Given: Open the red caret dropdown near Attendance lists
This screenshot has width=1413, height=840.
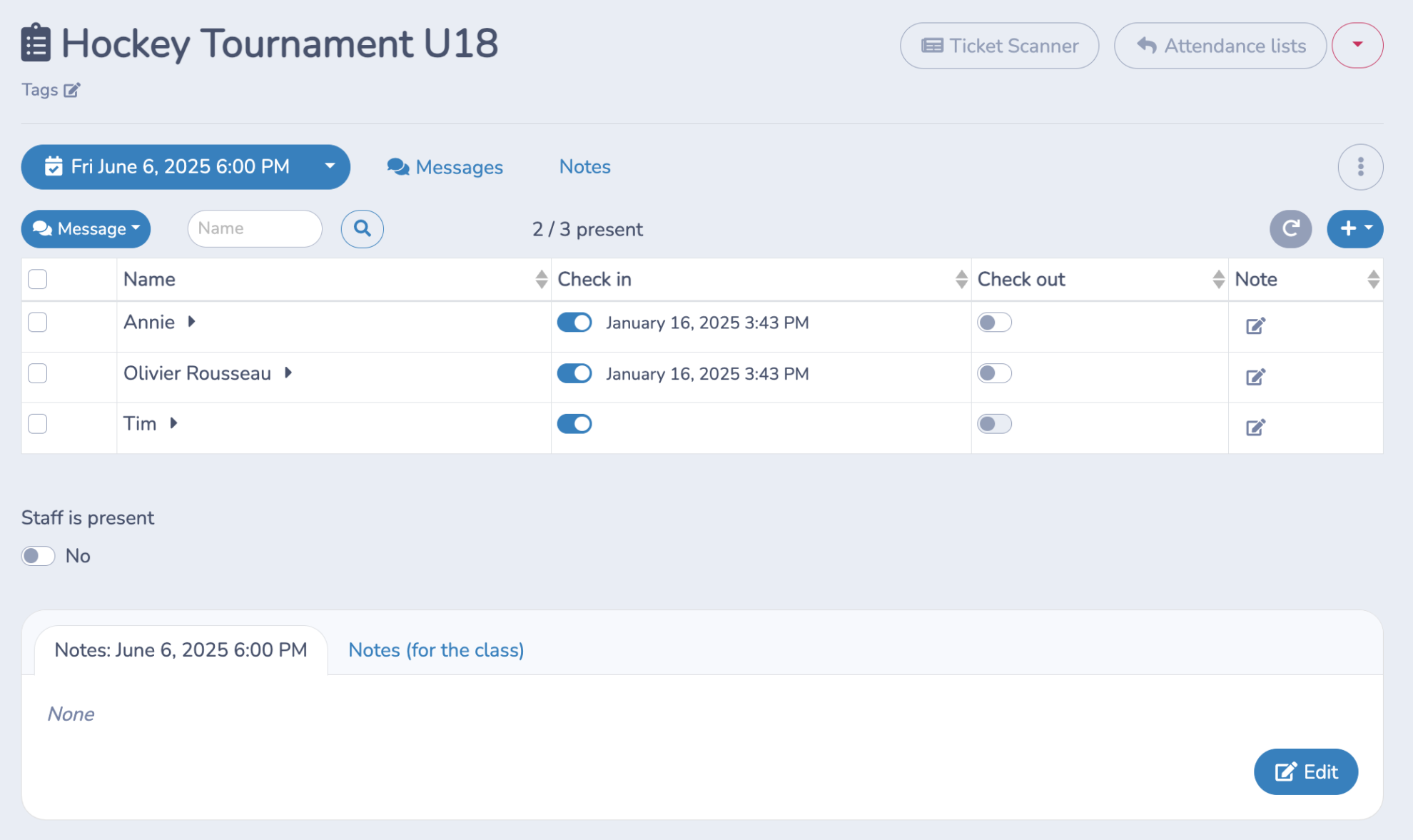Looking at the screenshot, I should coord(1357,45).
